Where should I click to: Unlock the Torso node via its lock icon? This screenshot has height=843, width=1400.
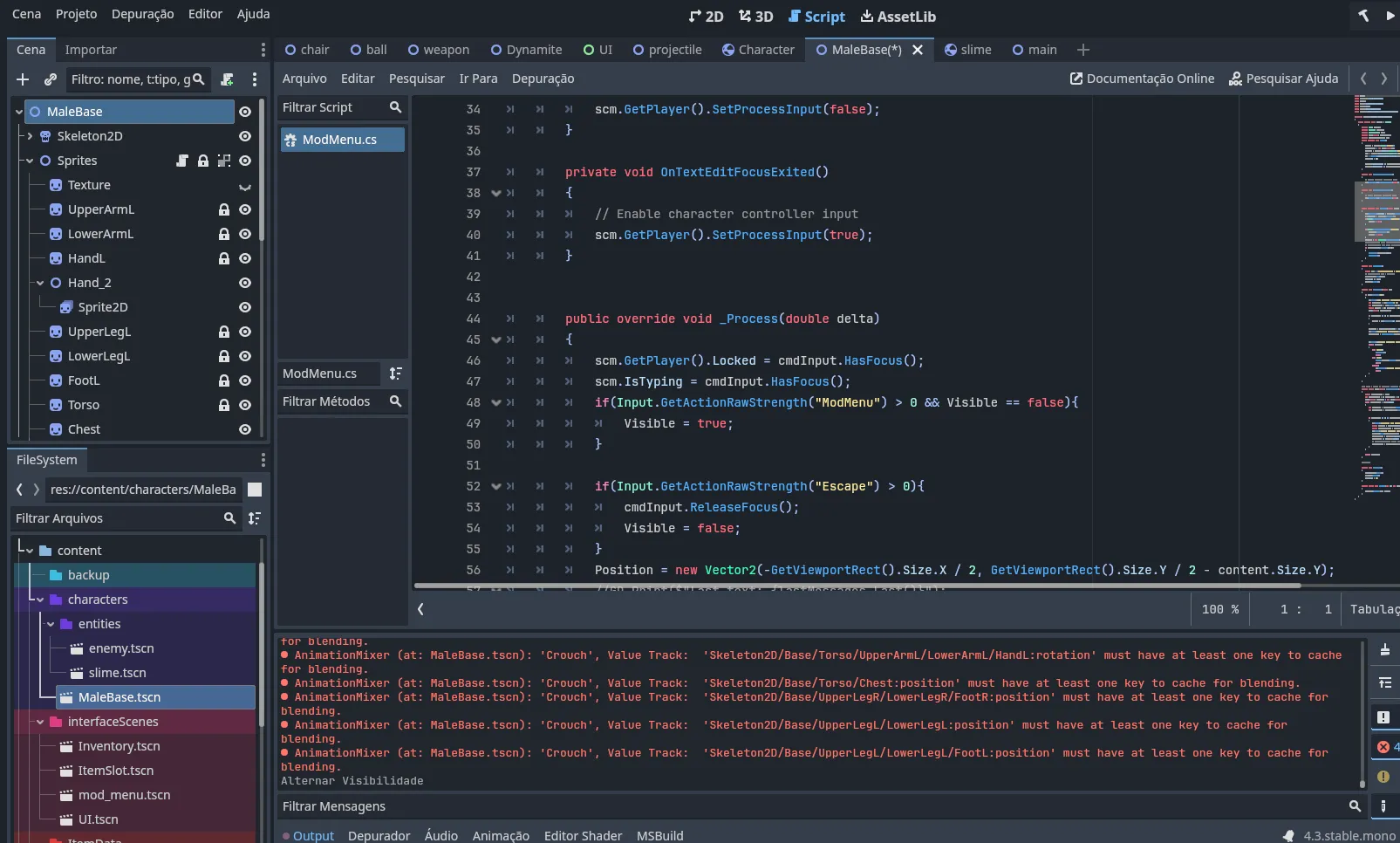click(223, 405)
